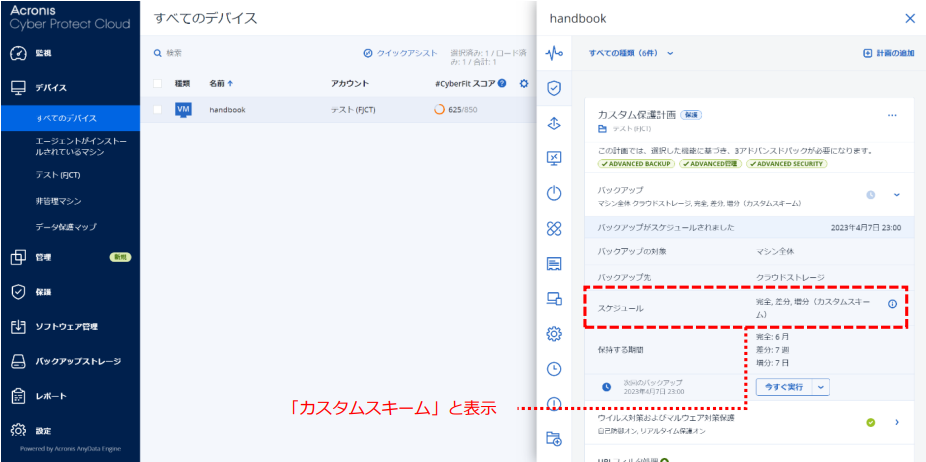
Task: Click the info icon beside スケジュール value
Action: coord(892,304)
